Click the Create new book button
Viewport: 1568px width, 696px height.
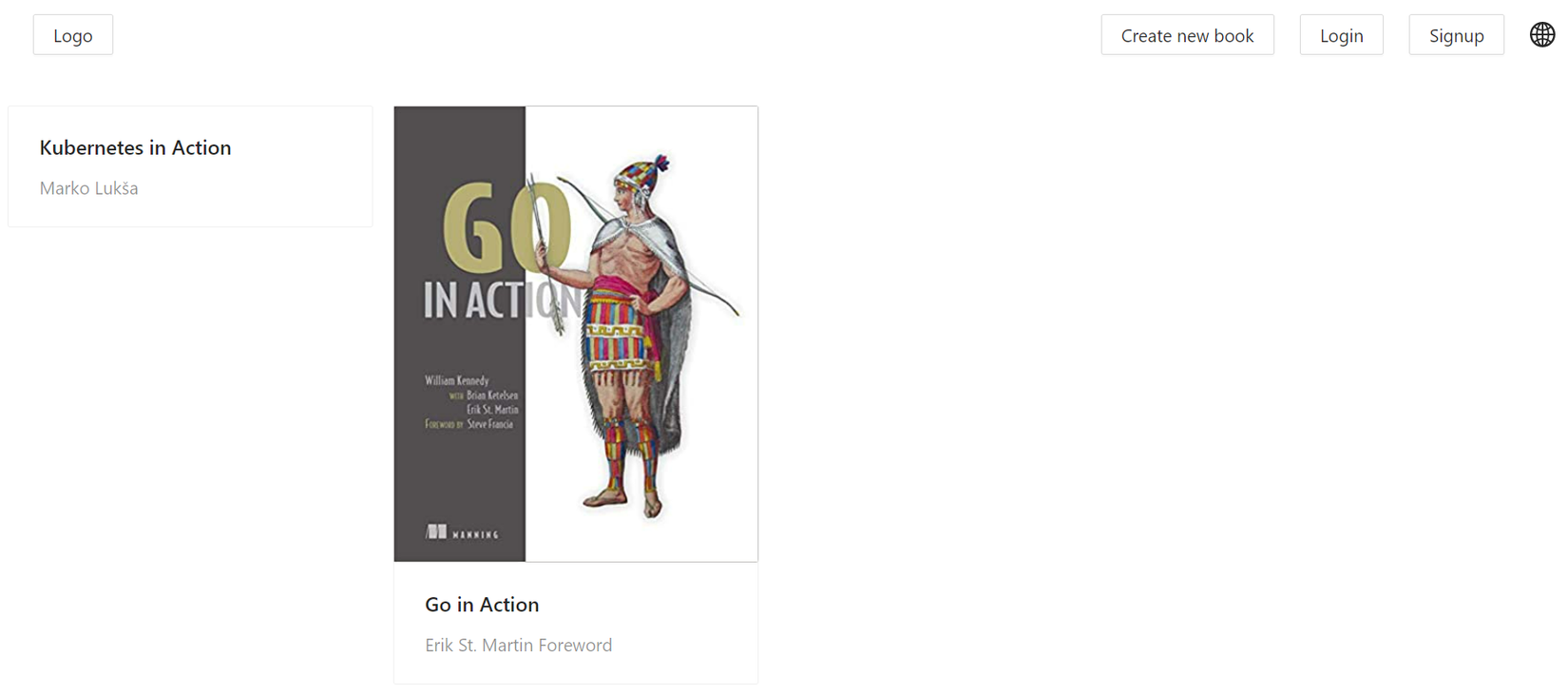pyautogui.click(x=1187, y=35)
